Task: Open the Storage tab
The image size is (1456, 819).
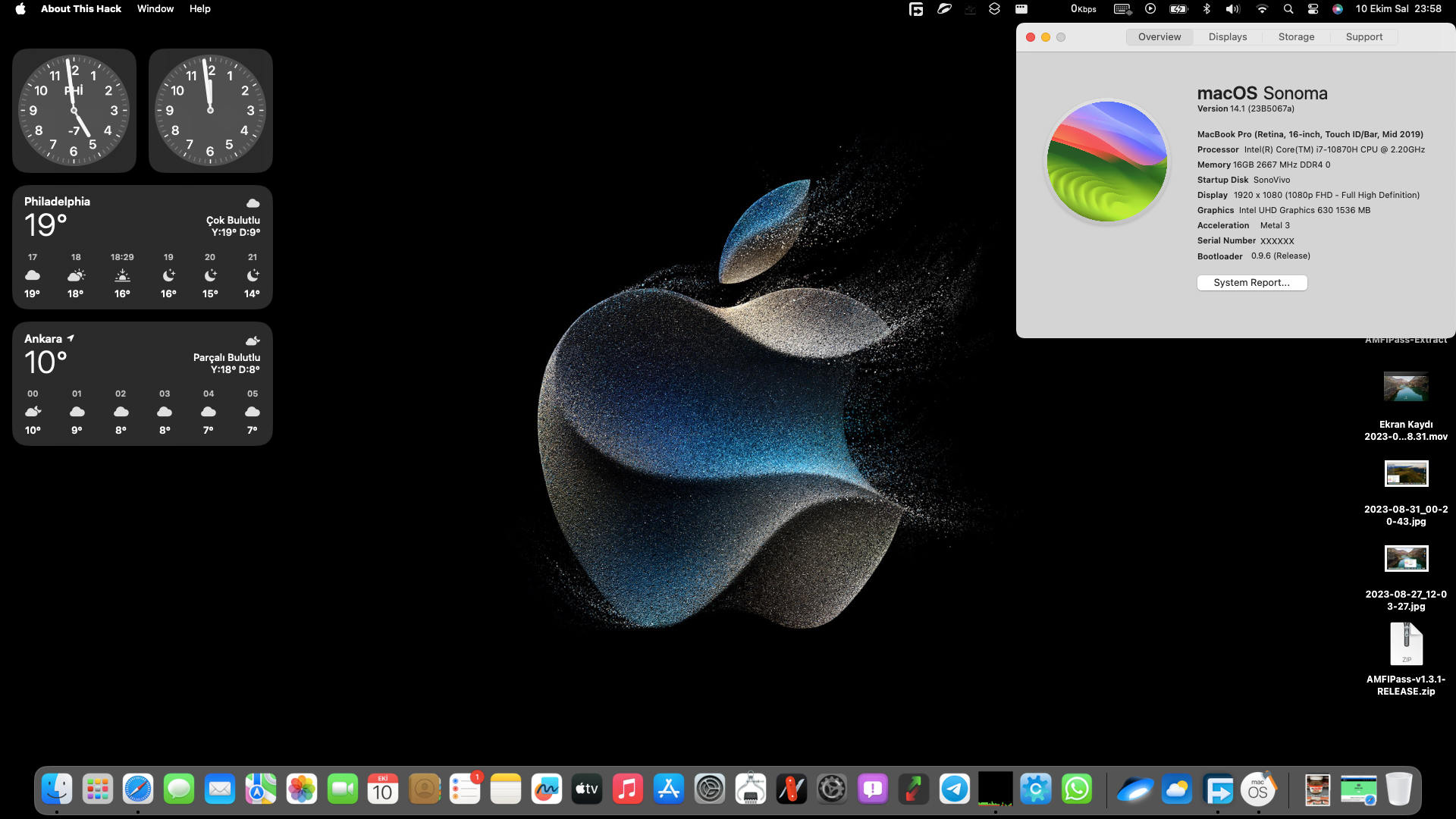Action: 1296,36
